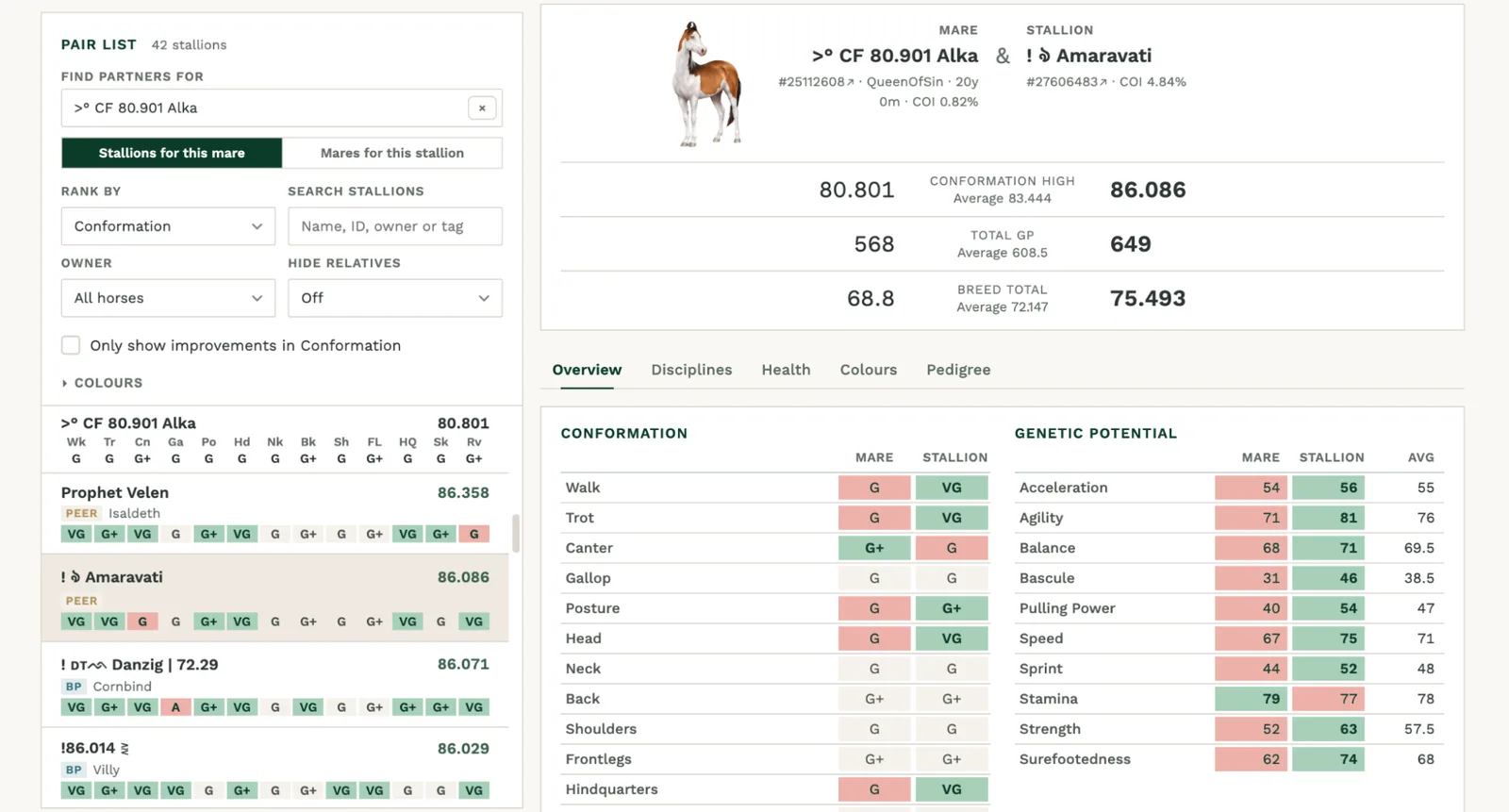Click the Breed Total stallion value 75.493
The width and height of the screenshot is (1509, 812).
coord(1148,298)
